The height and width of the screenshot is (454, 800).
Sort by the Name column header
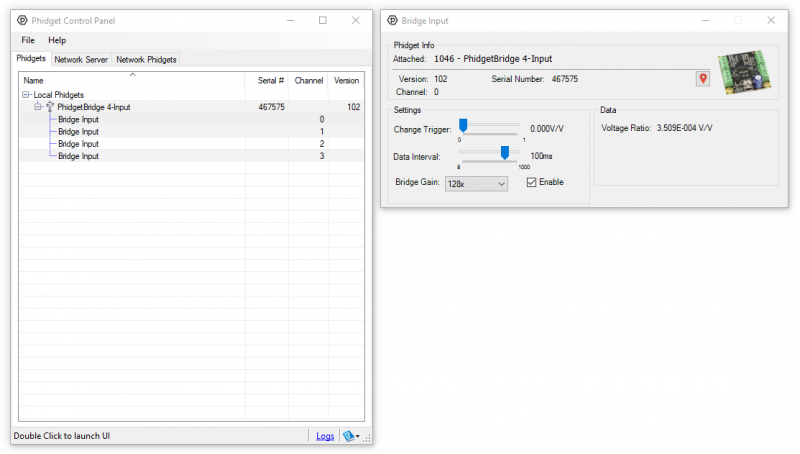132,81
